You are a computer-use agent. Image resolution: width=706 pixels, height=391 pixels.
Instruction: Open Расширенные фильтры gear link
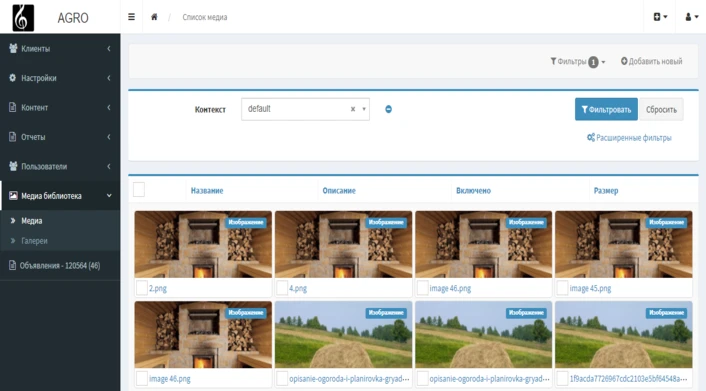point(629,138)
